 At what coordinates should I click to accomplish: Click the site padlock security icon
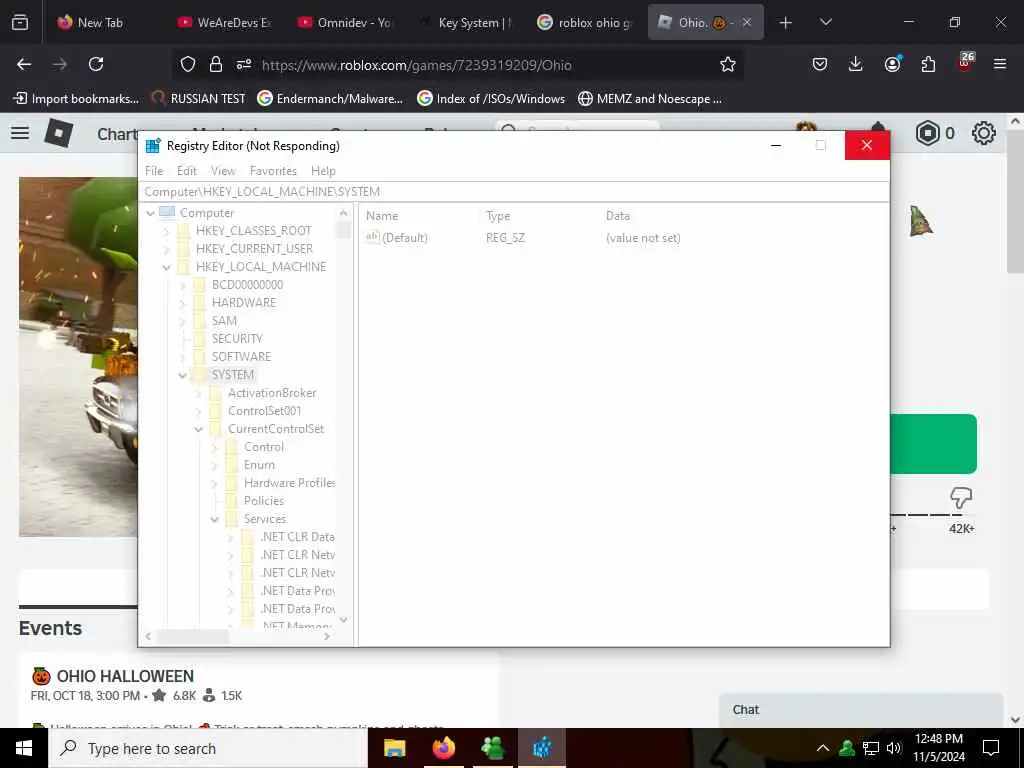216,64
